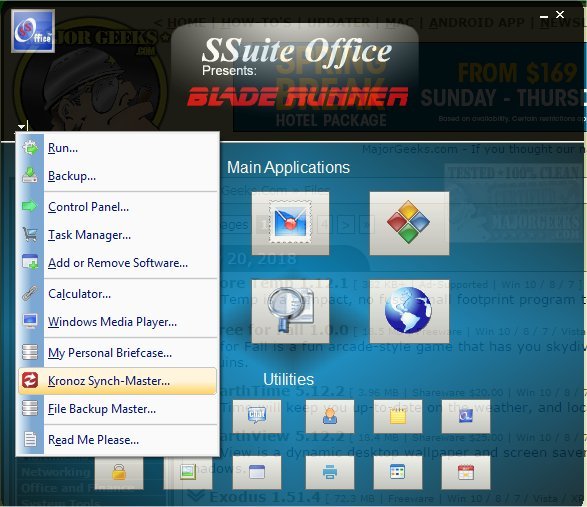Click monitor icon beside Windows Media Player
This screenshot has height=507, width=587.
30,321
